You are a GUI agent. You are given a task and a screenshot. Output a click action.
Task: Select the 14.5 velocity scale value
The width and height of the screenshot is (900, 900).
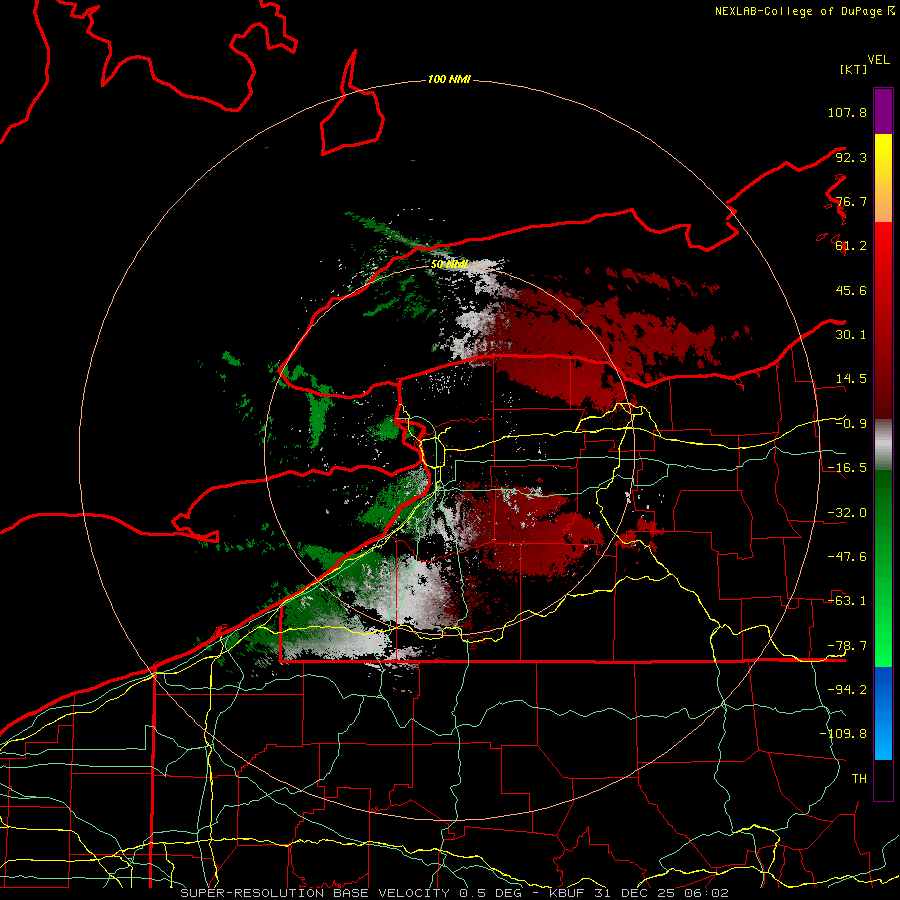click(x=851, y=379)
